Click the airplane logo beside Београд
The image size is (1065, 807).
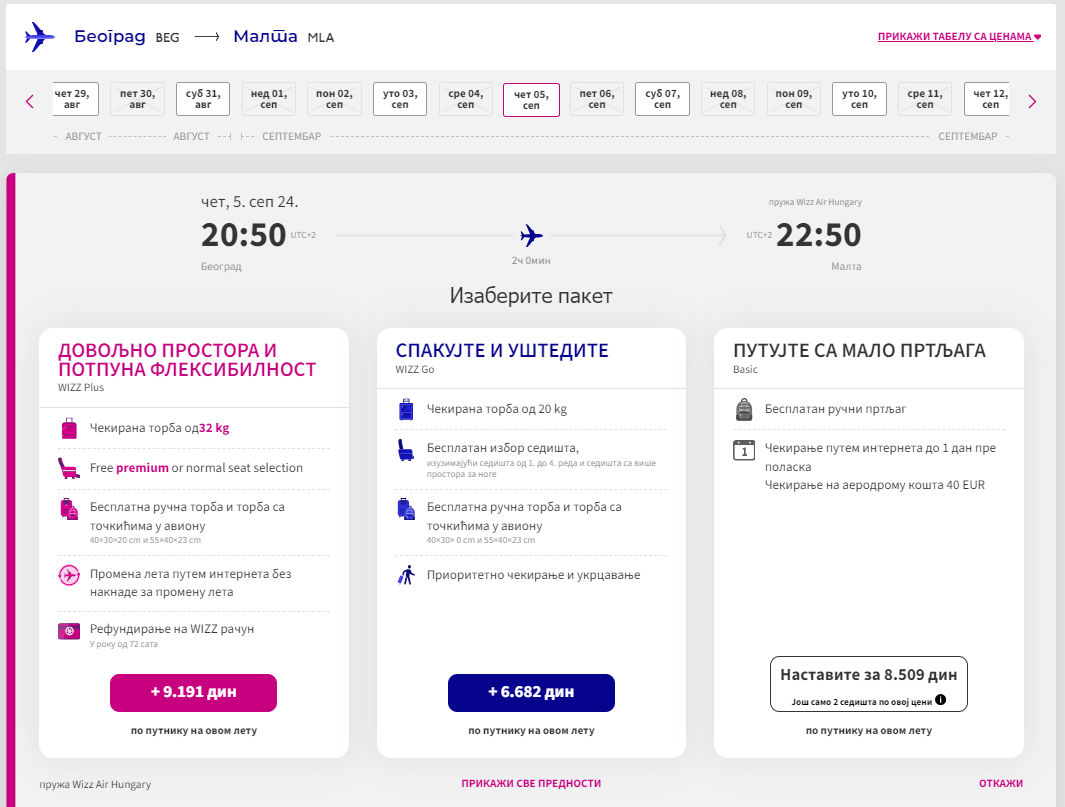(39, 37)
